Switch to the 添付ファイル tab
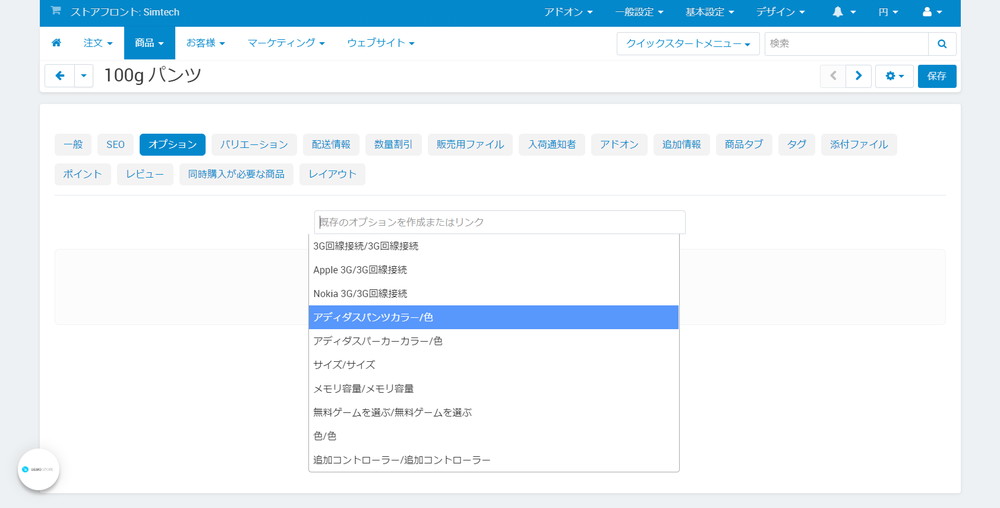Screen dimensions: 1000x508 point(859,145)
